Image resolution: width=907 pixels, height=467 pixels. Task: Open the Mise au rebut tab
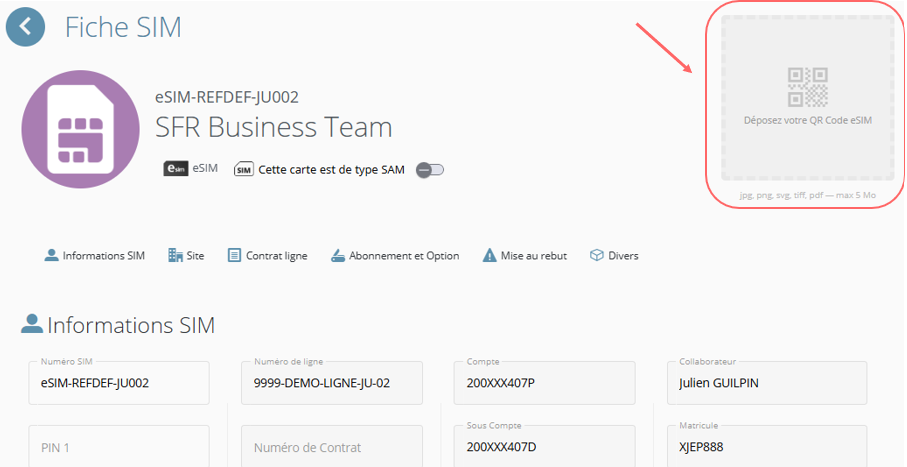[x=525, y=255]
